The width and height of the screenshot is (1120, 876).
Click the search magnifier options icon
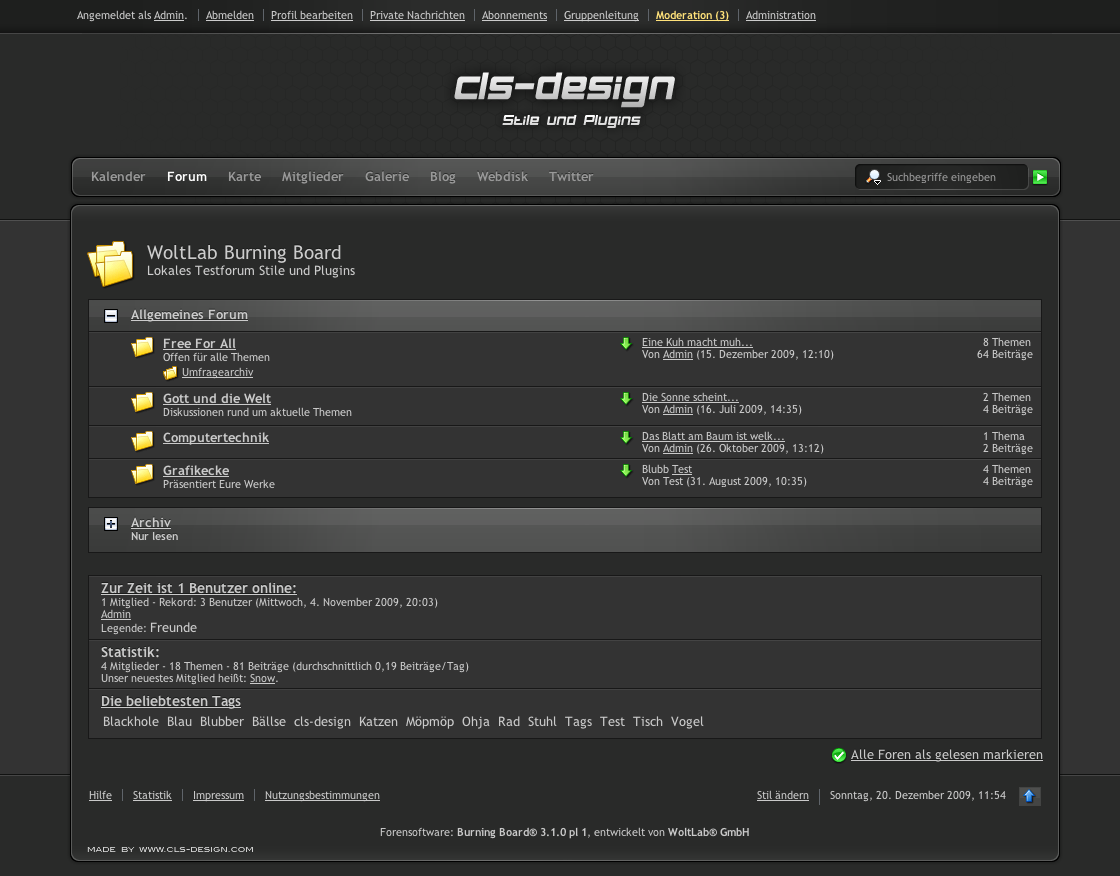point(873,177)
